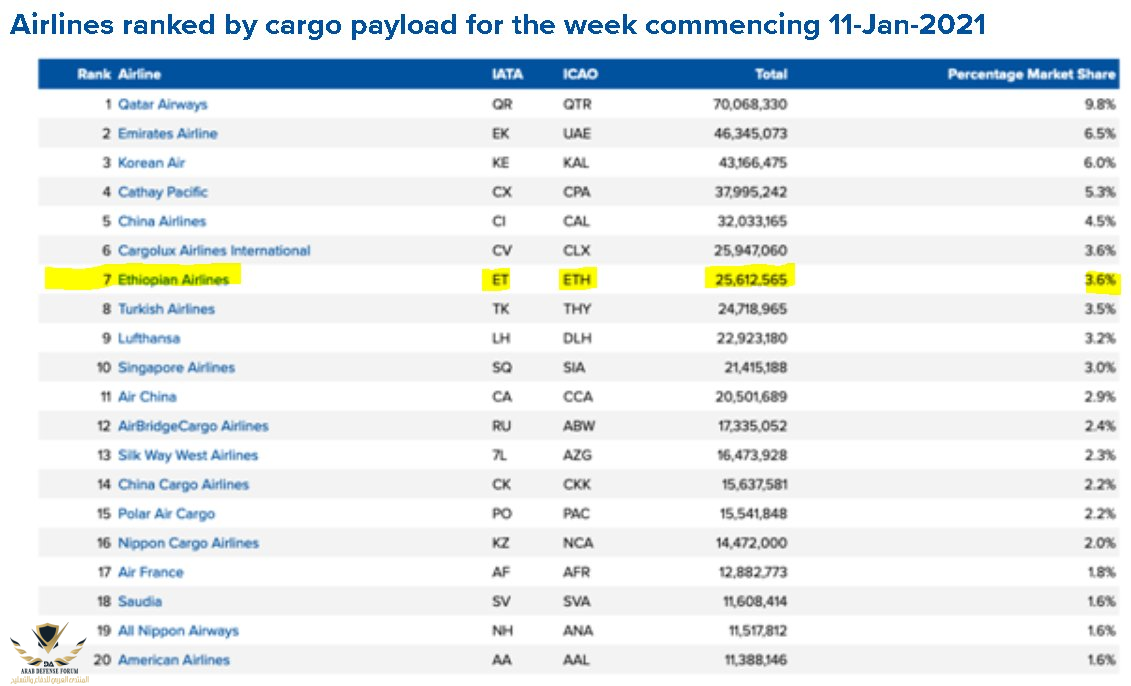The image size is (1131, 686).
Task: Click the Turkish Airlines link
Action: 166,309
